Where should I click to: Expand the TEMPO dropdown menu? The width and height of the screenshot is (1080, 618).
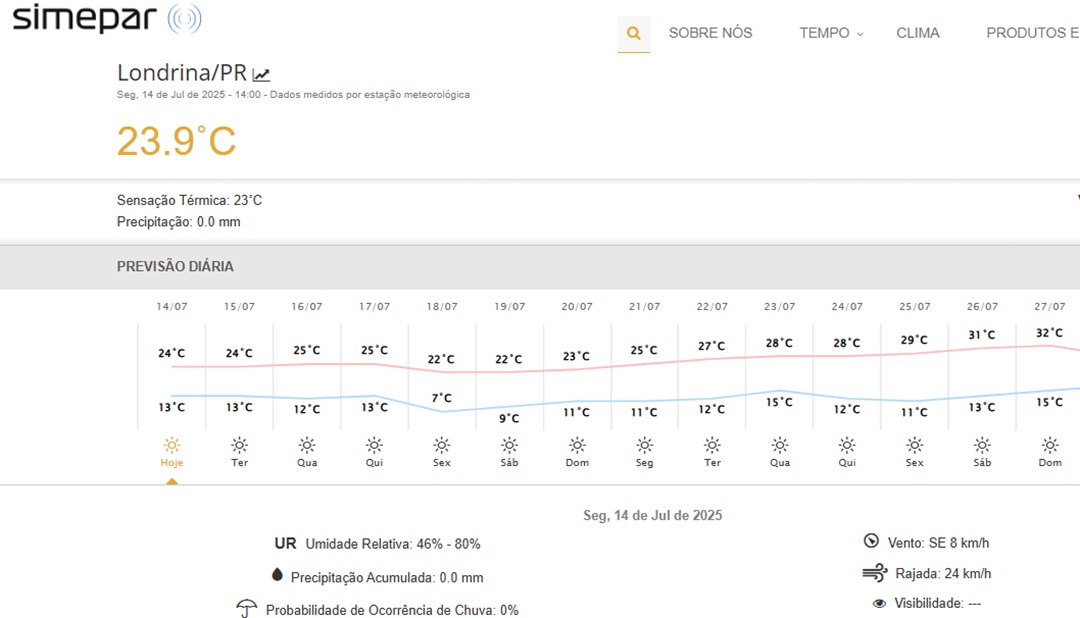pos(830,33)
